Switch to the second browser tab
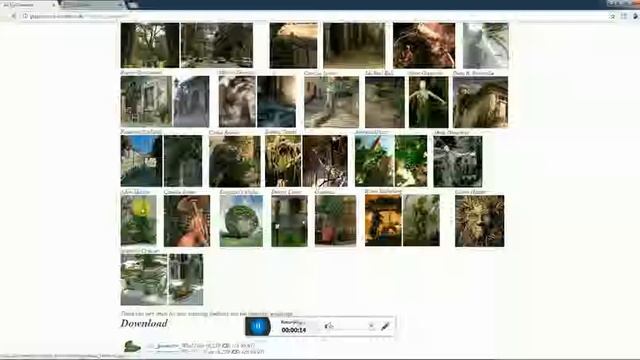640x360 pixels. 93,5
